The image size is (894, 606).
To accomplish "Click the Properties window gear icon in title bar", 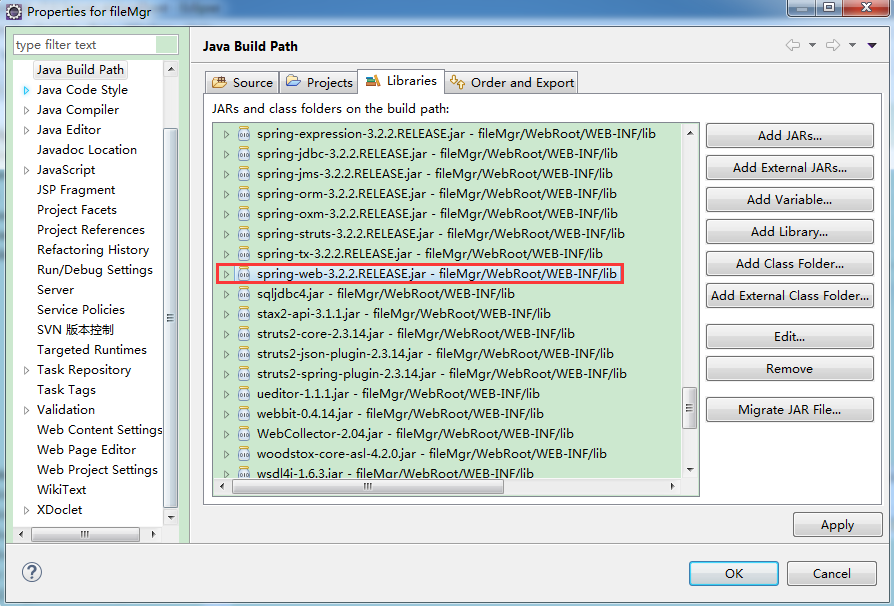I will point(14,11).
